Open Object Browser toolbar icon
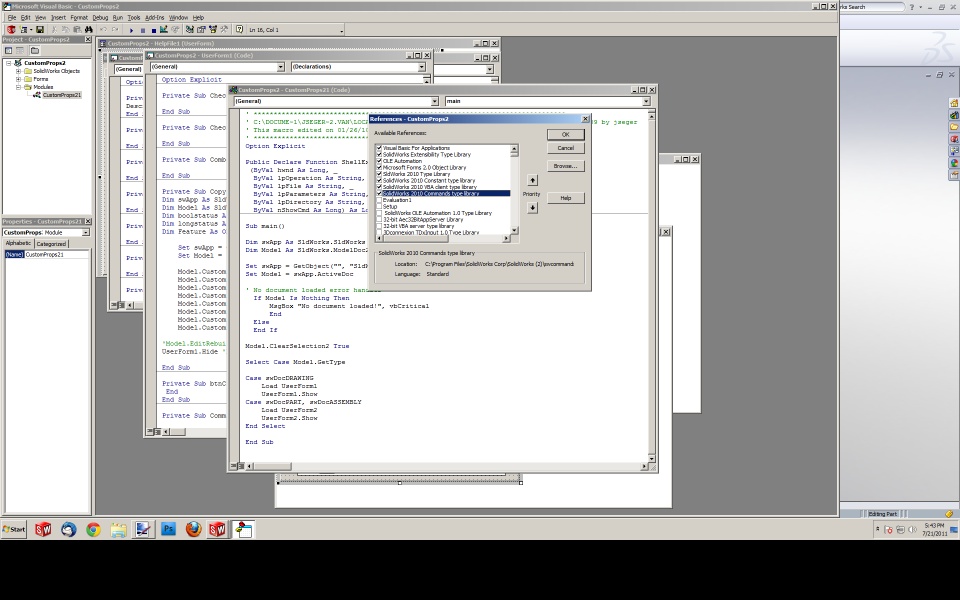 [x=213, y=29]
